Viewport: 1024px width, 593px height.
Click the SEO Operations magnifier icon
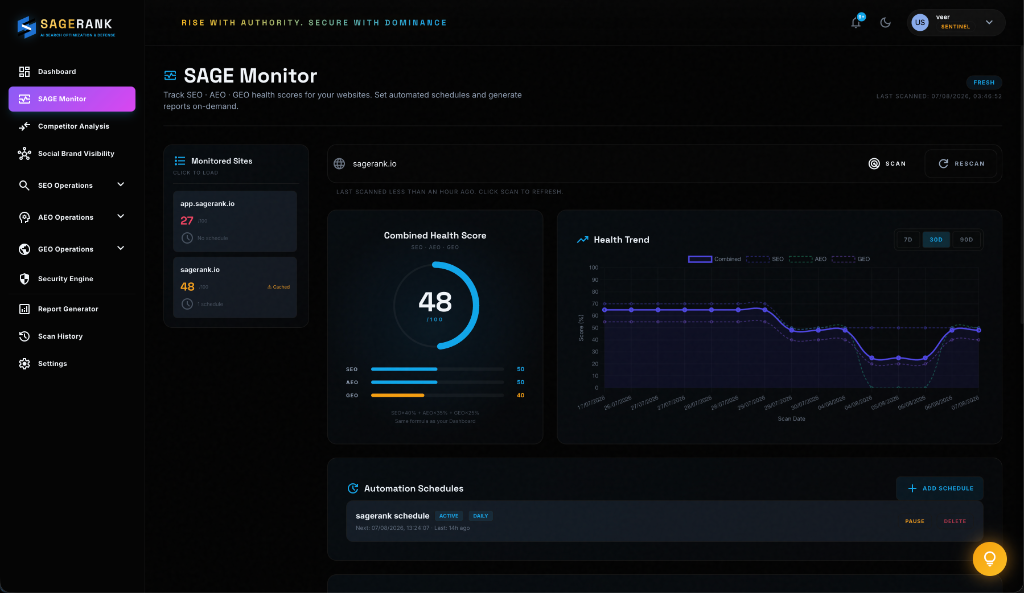24,185
